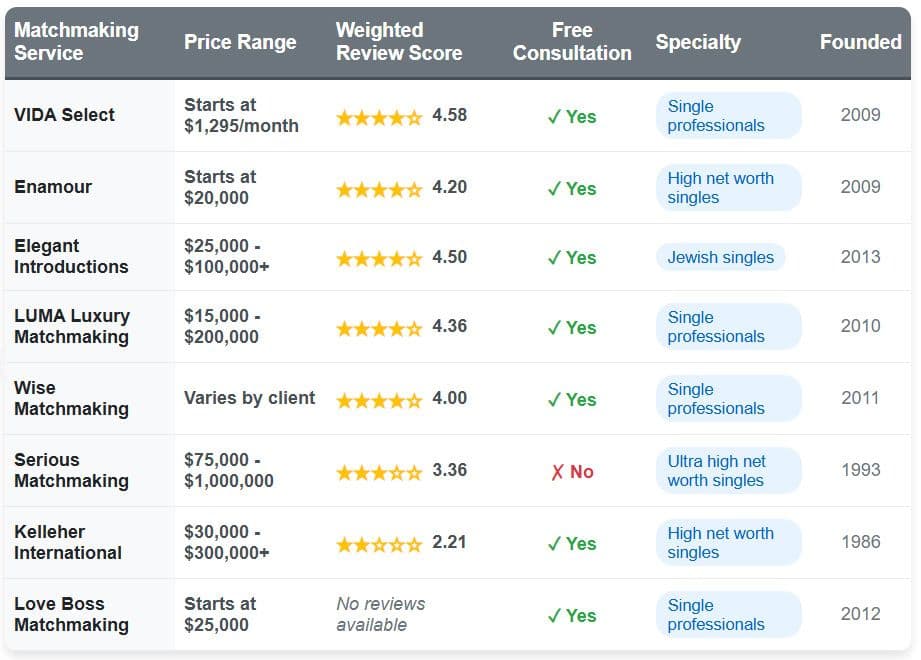Click the green Yes in VIDA Select's row
Viewport: 921px width, 660px height.
pyautogui.click(x=572, y=117)
